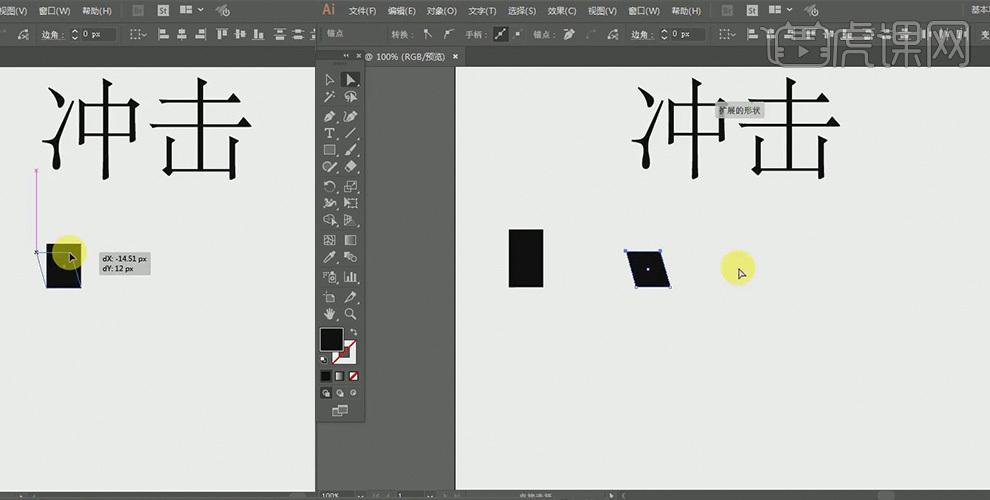Screen dimensions: 990x500
Task: Toggle hide handles for multiple selected anchors
Action: pyautogui.click(x=517, y=34)
